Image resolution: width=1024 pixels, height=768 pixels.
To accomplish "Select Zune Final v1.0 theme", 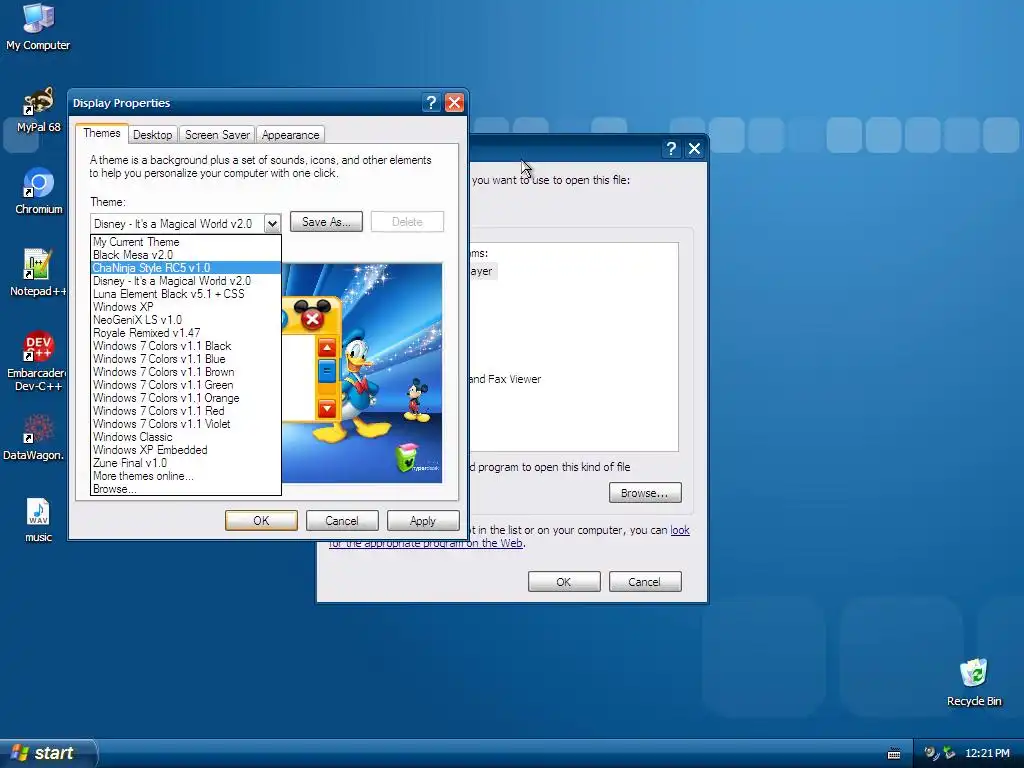I will [x=185, y=463].
